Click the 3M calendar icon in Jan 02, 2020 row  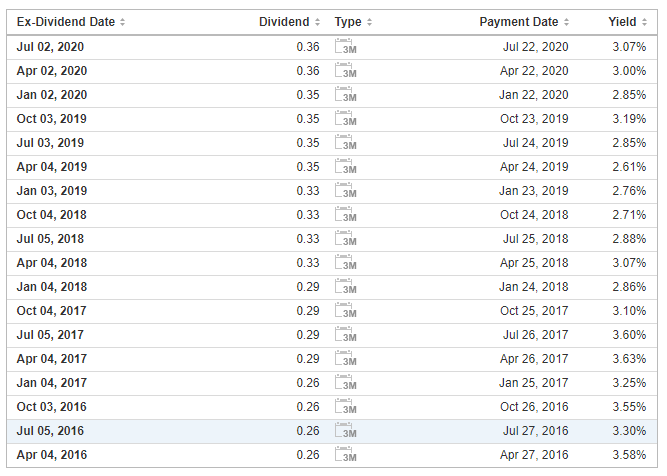[345, 94]
